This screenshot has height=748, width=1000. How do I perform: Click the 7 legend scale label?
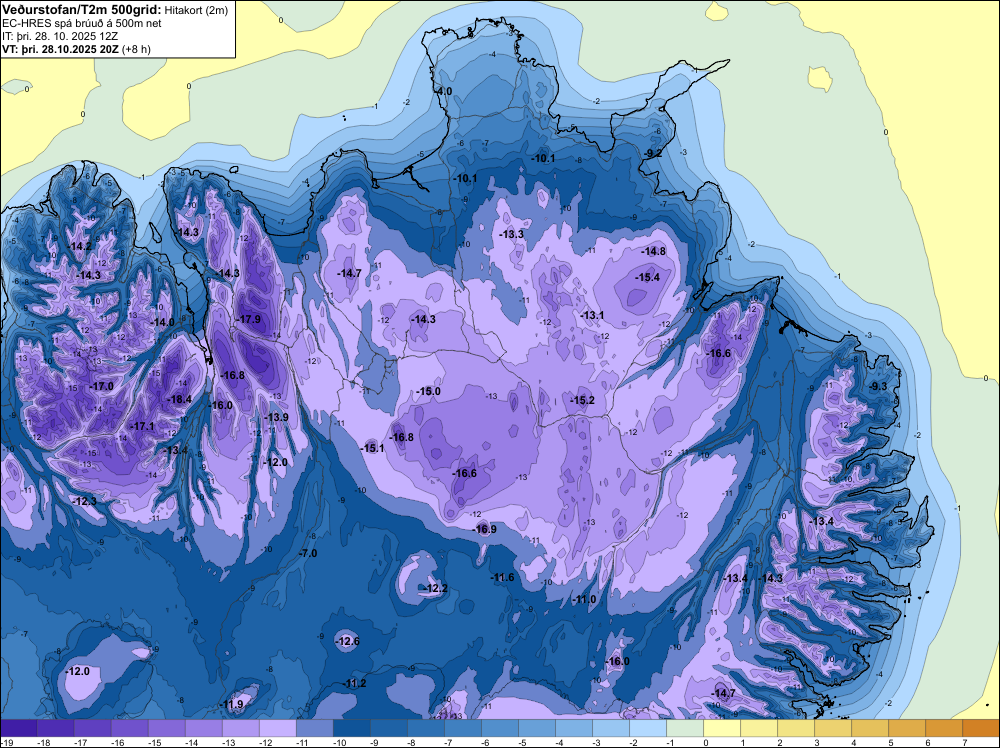(964, 742)
